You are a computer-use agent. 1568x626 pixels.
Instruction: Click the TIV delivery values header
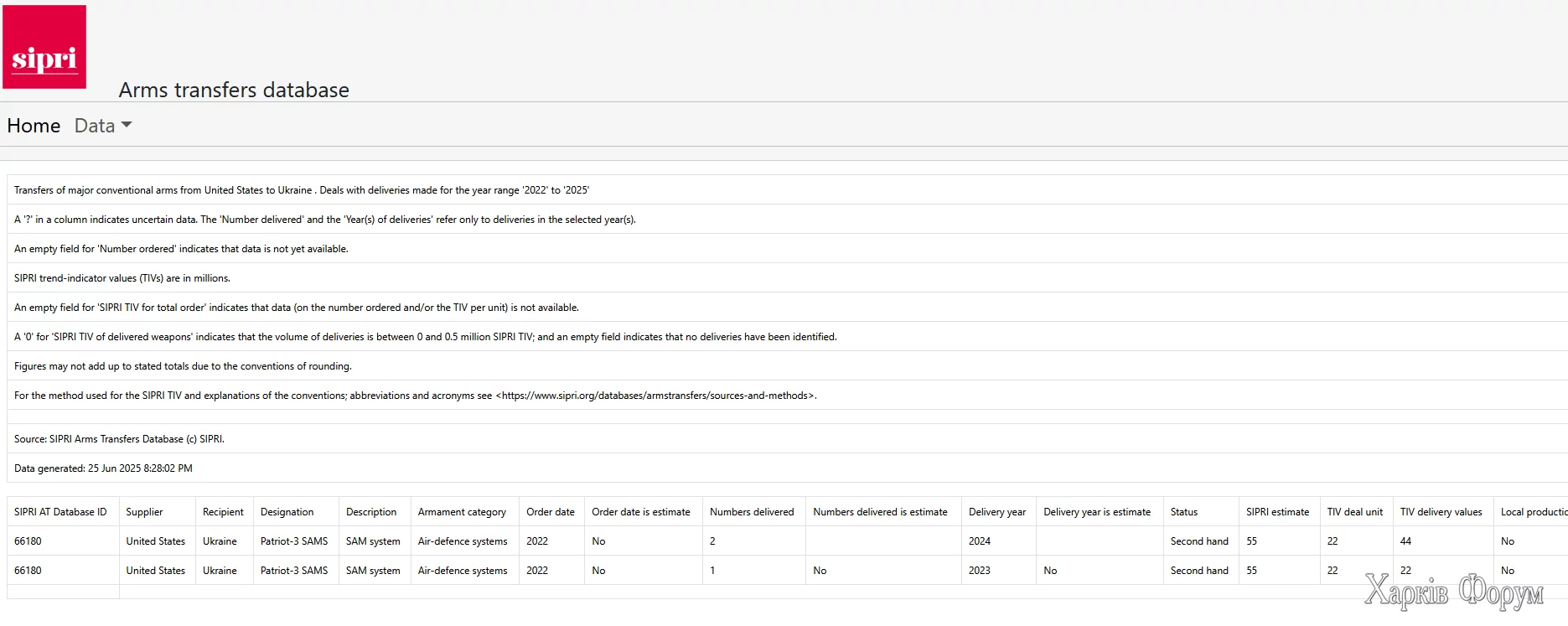click(x=1441, y=512)
